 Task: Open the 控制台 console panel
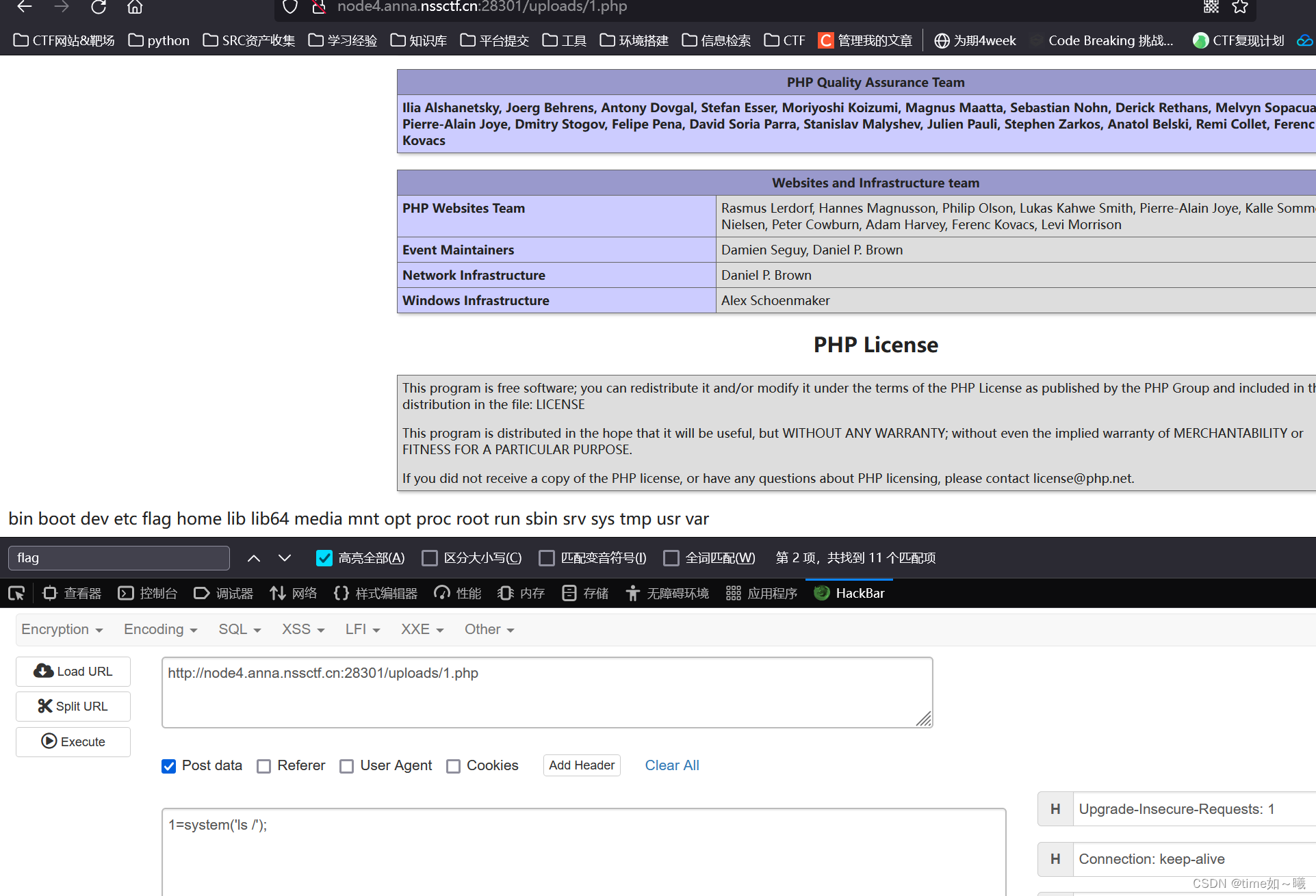tap(148, 593)
